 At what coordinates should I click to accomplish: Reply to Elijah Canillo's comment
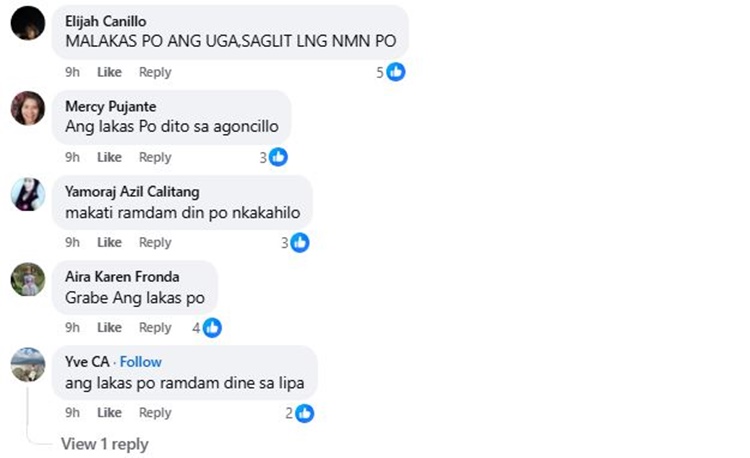155,72
